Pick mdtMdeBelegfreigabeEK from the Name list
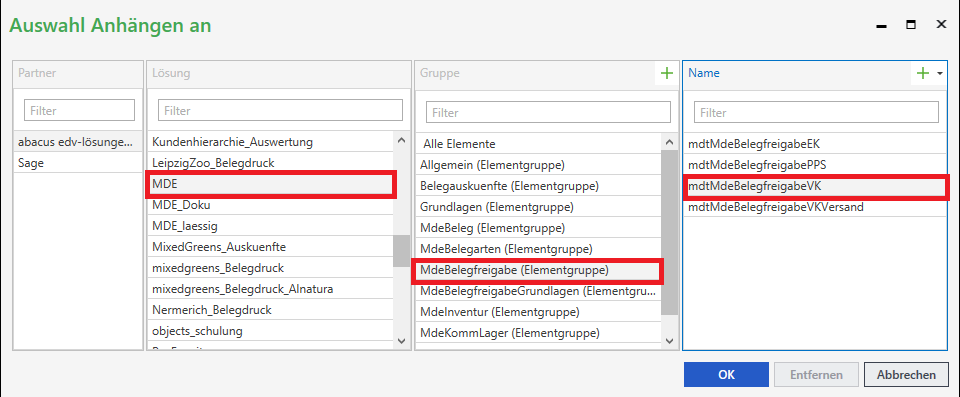The width and height of the screenshot is (960, 397). [x=816, y=144]
